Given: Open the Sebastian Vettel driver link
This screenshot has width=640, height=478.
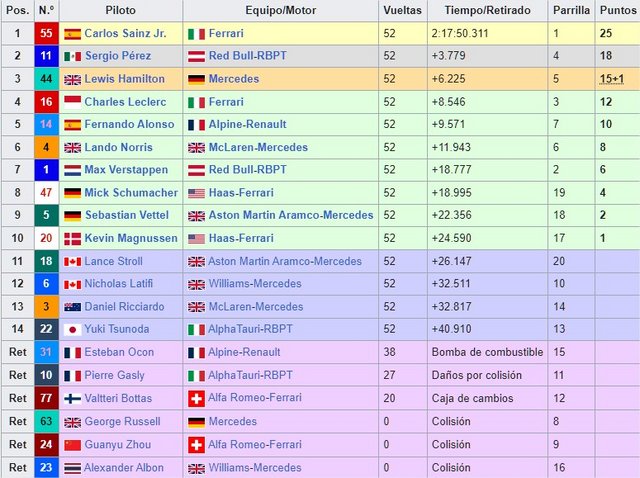Looking at the screenshot, I should [x=127, y=215].
